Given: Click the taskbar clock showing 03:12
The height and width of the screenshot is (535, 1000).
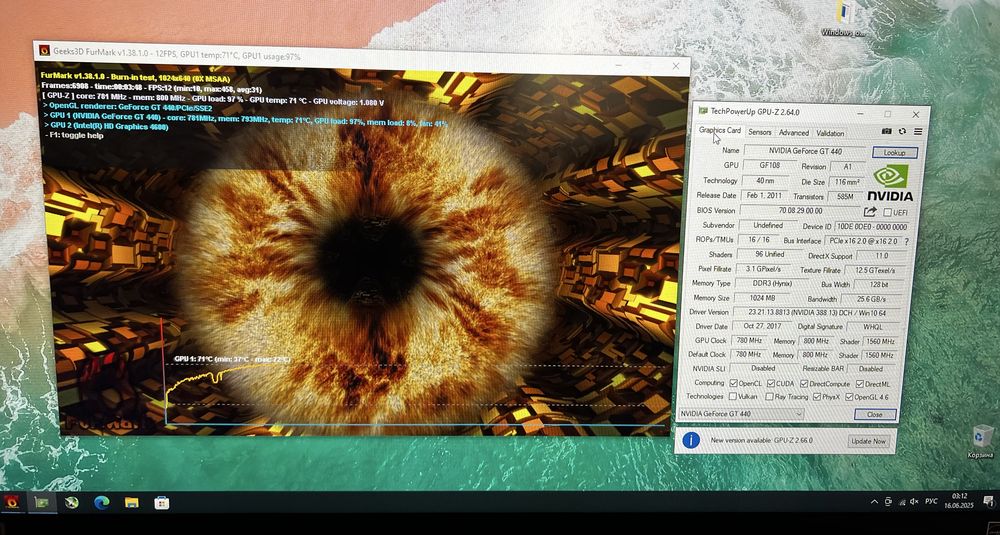Looking at the screenshot, I should 959,499.
